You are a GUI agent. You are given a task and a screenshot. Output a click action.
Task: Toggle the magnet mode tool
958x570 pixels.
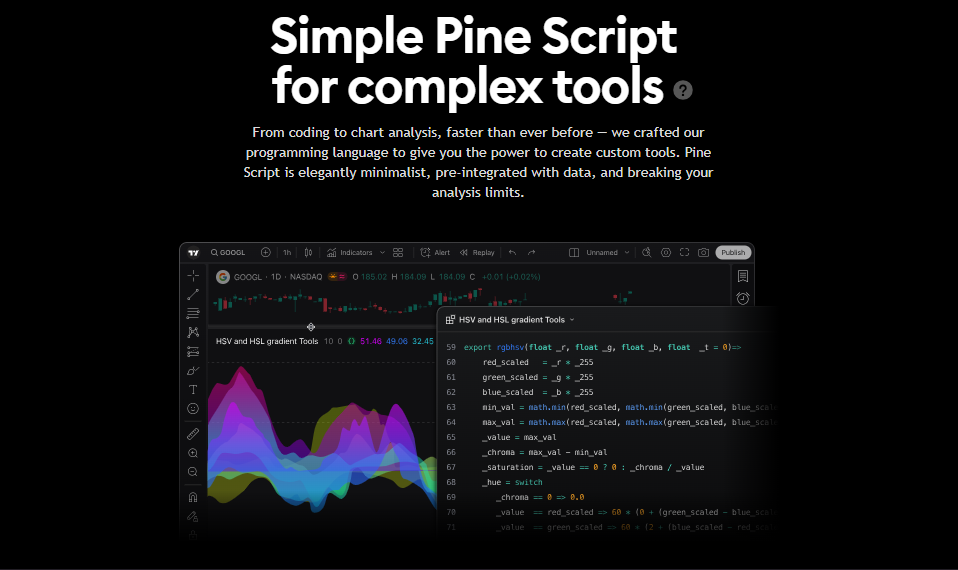193,497
